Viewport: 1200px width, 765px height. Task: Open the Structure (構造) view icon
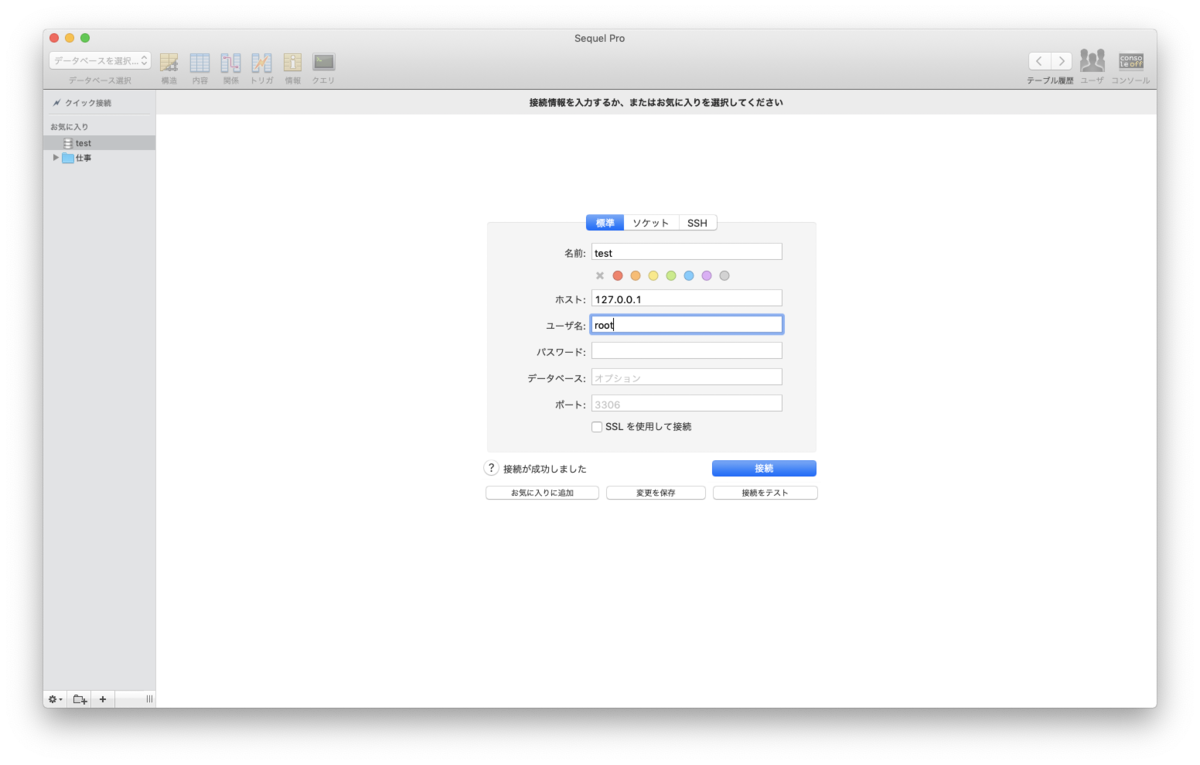click(169, 62)
